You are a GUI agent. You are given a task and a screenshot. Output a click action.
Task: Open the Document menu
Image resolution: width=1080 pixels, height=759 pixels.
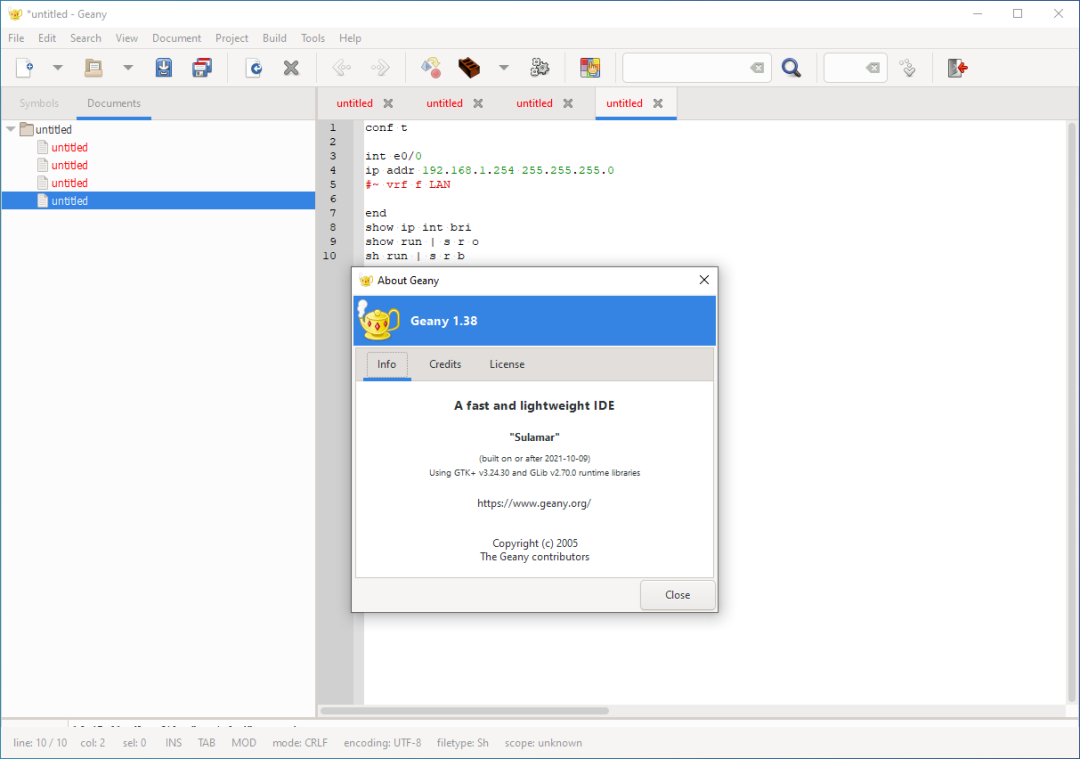click(176, 38)
